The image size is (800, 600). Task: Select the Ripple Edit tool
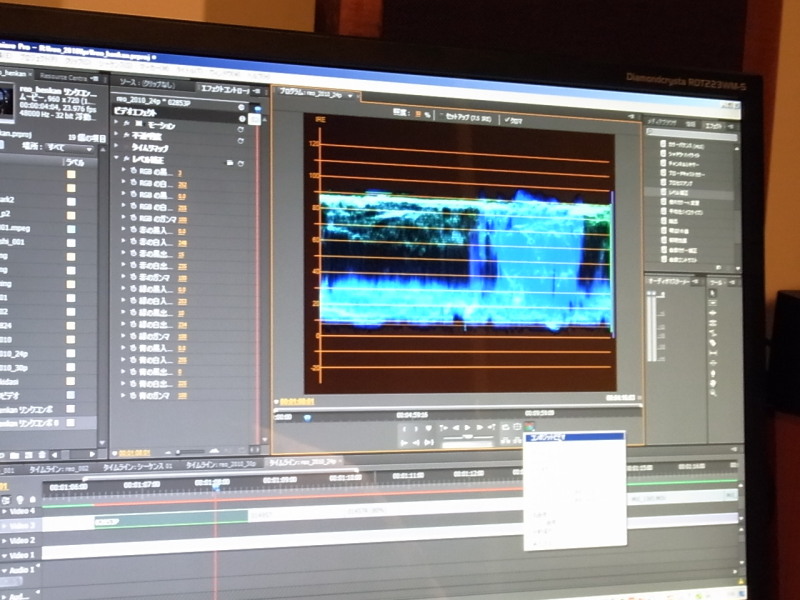[x=713, y=313]
